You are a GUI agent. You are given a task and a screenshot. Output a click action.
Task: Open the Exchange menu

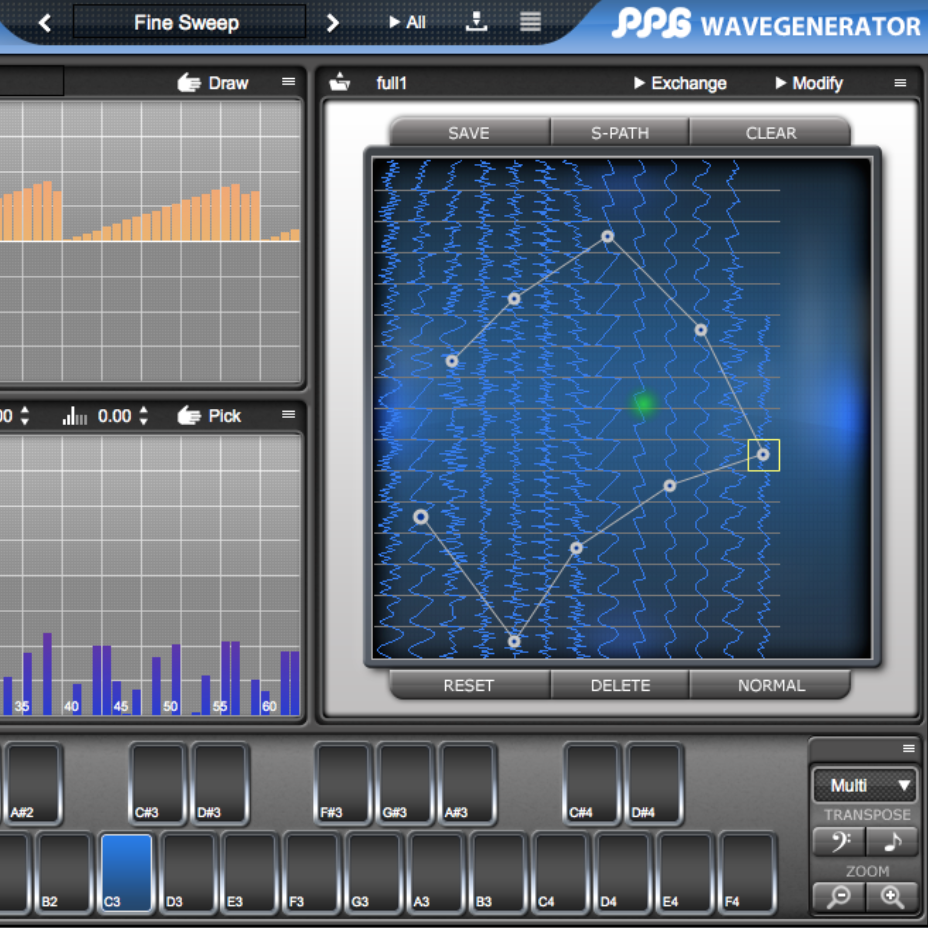click(x=680, y=83)
